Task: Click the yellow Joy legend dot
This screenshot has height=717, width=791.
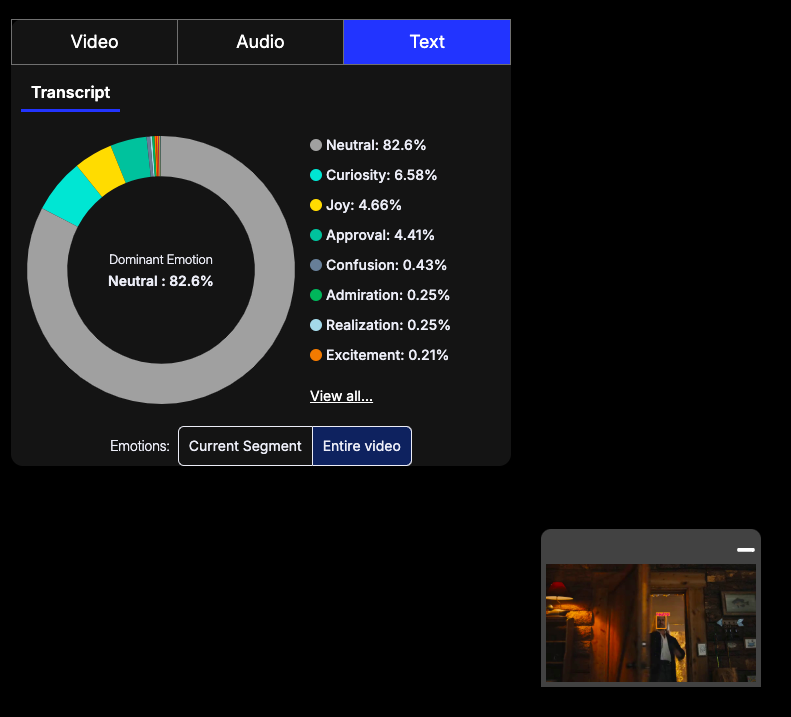Action: pos(316,205)
